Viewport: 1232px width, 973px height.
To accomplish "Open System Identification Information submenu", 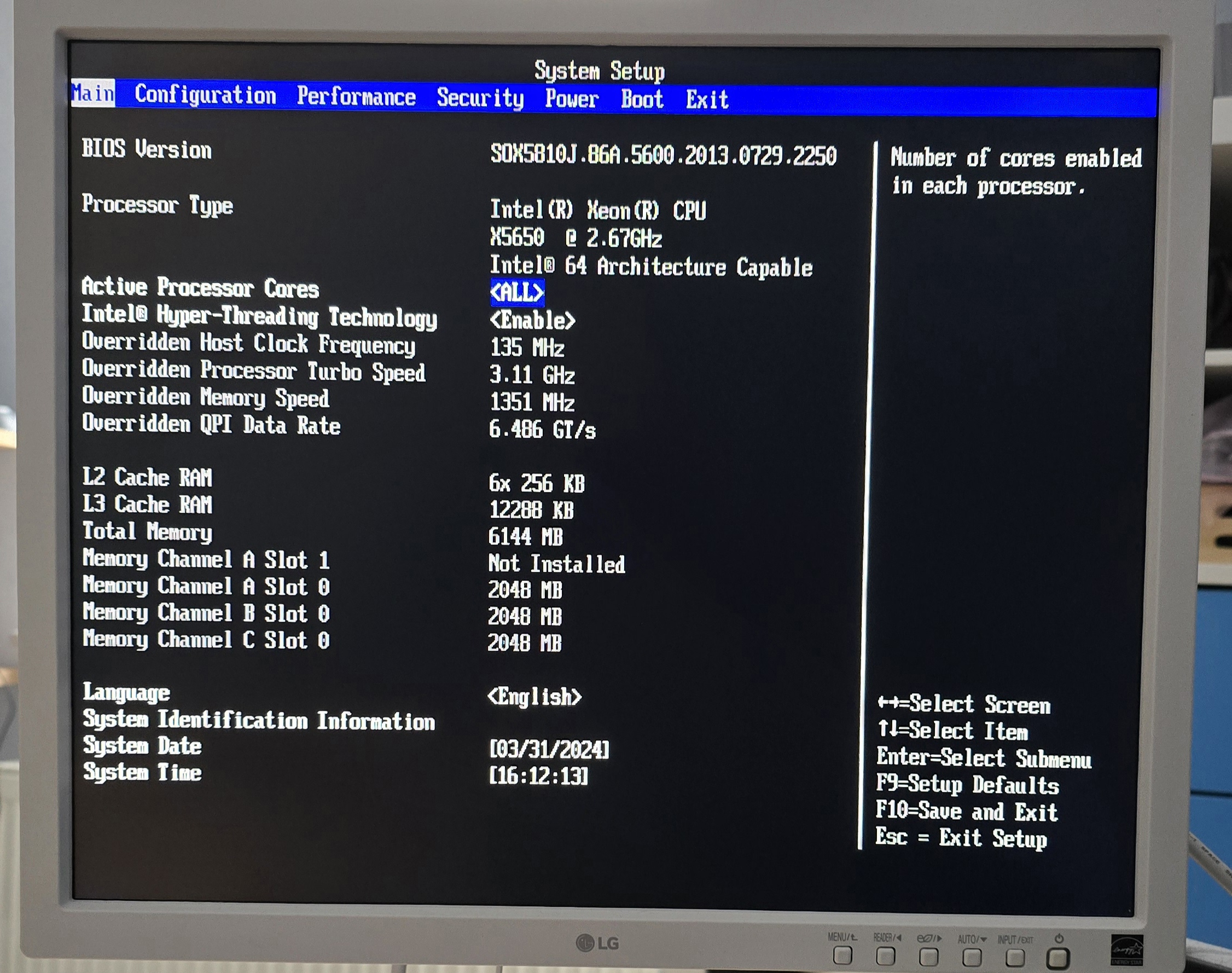I will point(259,721).
